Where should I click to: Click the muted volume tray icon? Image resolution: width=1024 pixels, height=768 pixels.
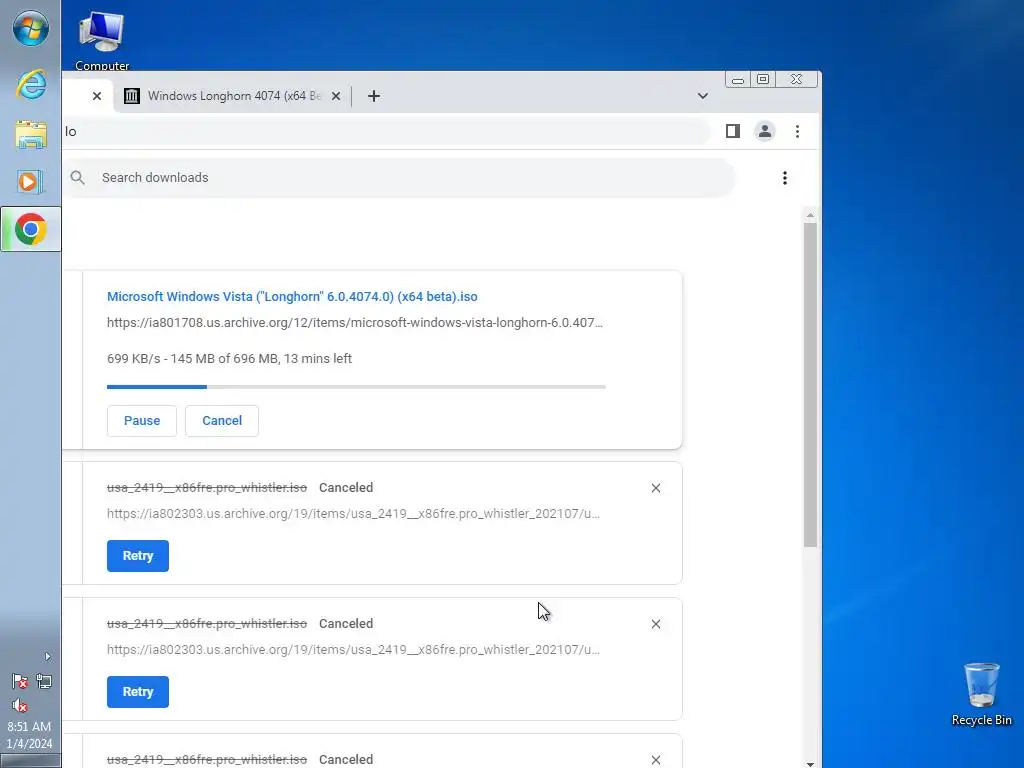click(20, 706)
